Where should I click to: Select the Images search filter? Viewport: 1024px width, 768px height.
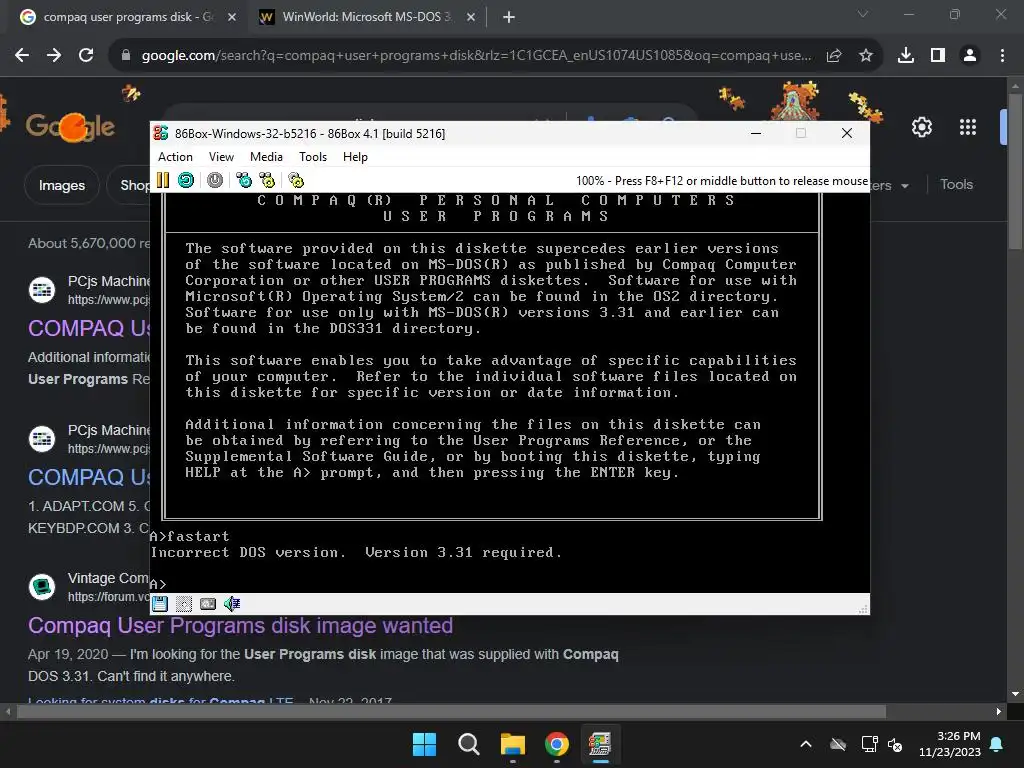coord(61,185)
